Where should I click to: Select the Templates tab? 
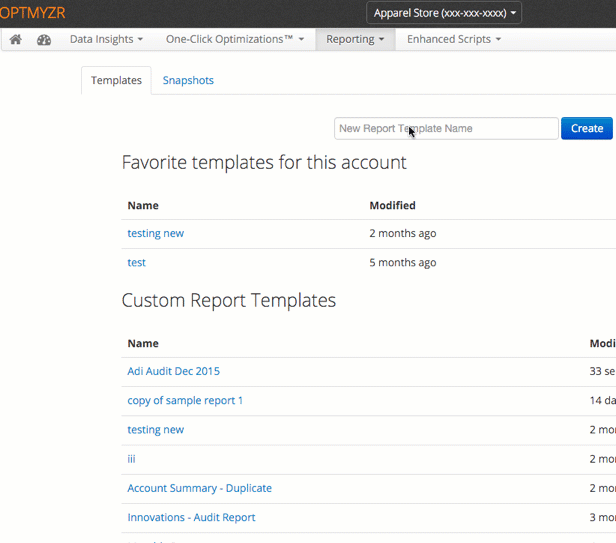coord(116,81)
